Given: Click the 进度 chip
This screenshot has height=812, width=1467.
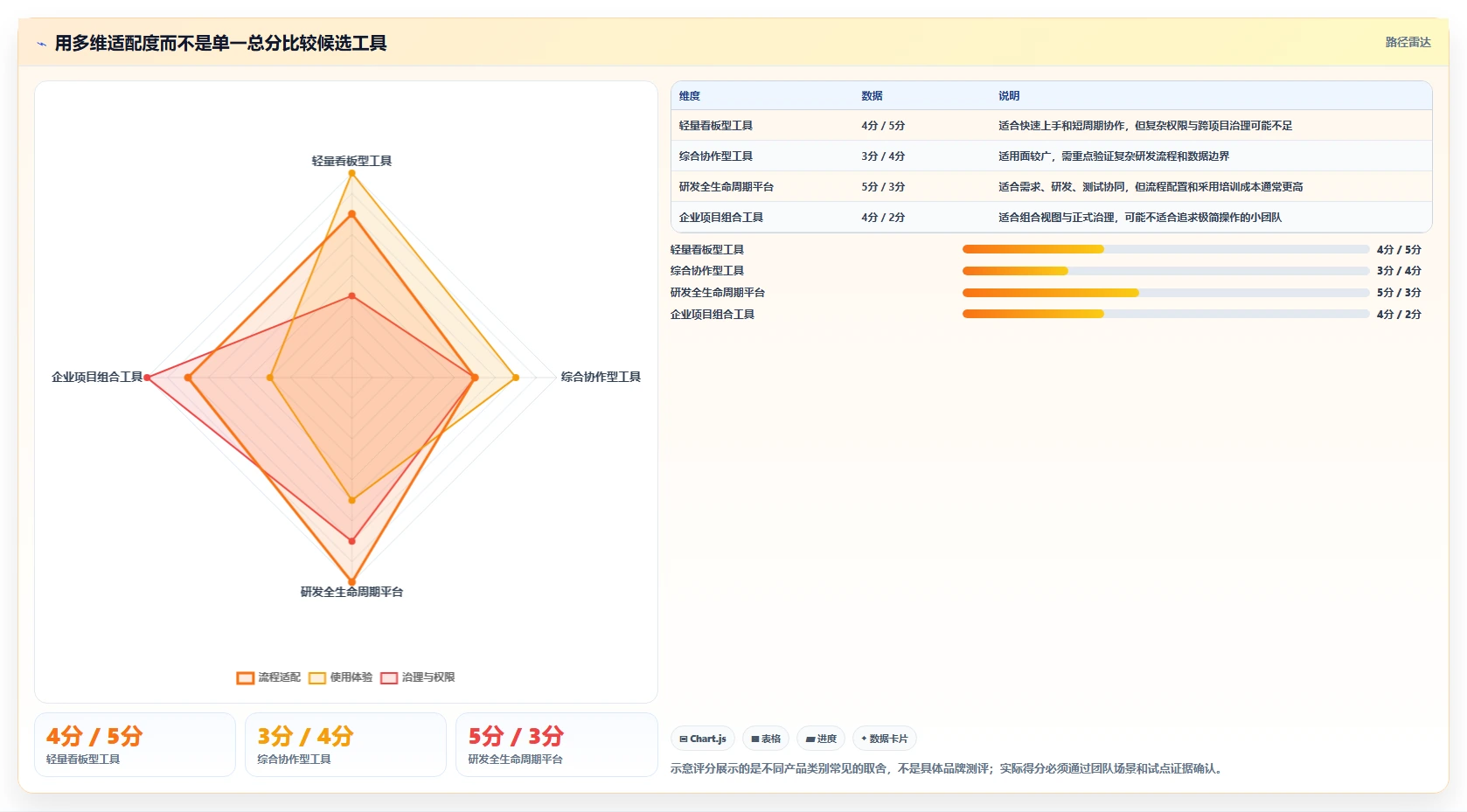Looking at the screenshot, I should tap(821, 739).
